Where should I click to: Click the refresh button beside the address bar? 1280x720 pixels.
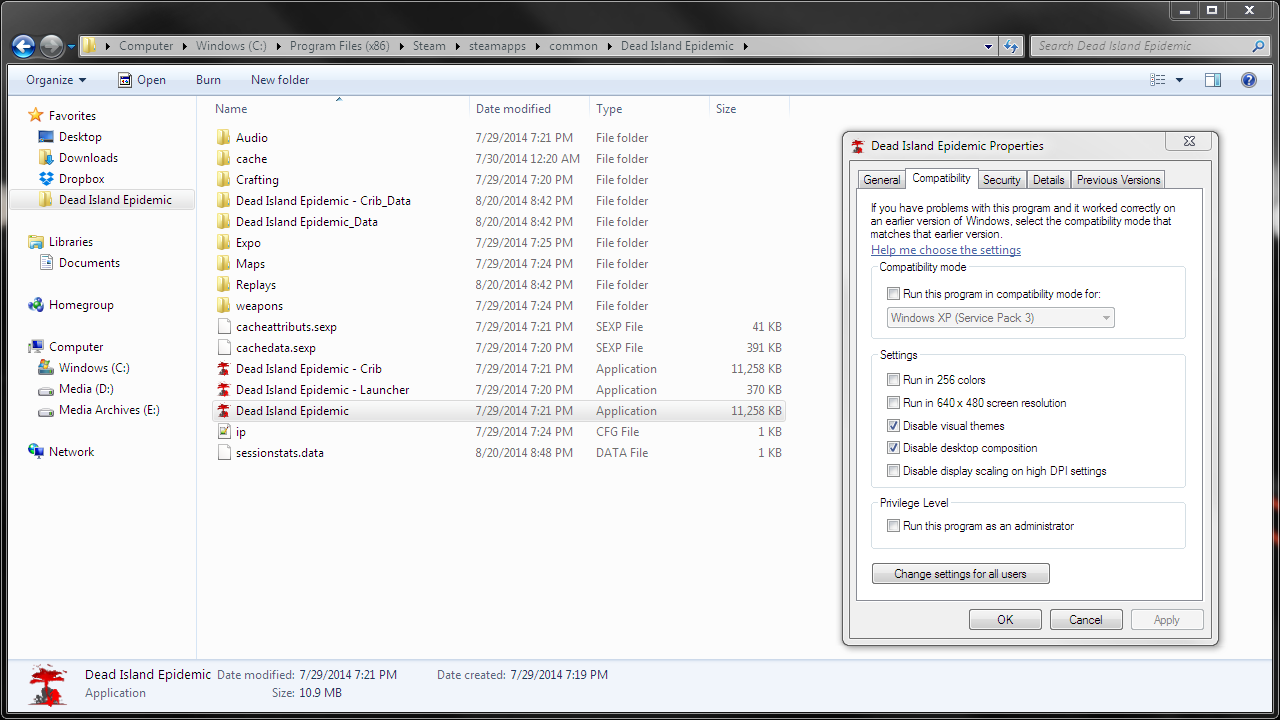click(x=1011, y=46)
